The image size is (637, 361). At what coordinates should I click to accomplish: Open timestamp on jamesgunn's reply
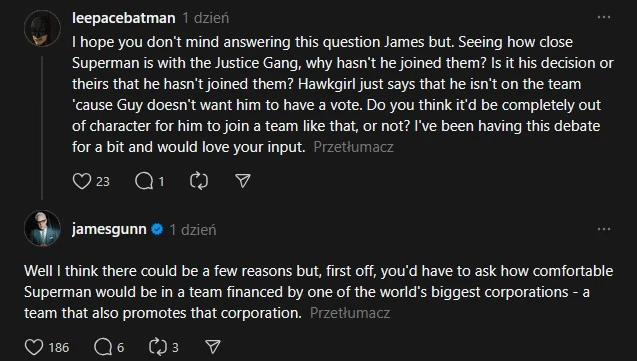[x=193, y=230]
